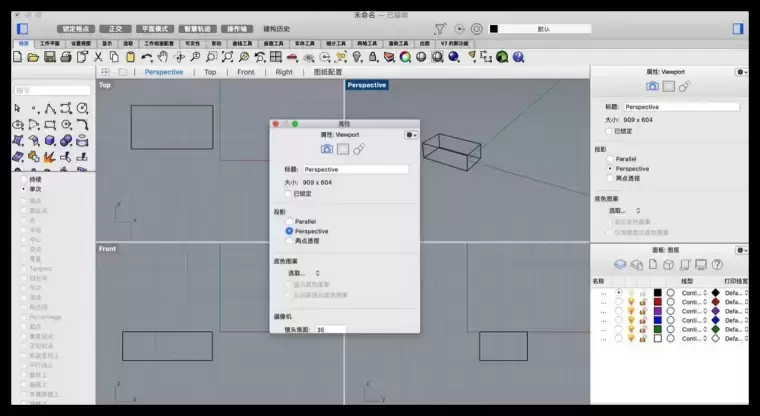Switch to the Top viewport tab
Image resolution: width=760 pixels, height=416 pixels.
(x=210, y=72)
